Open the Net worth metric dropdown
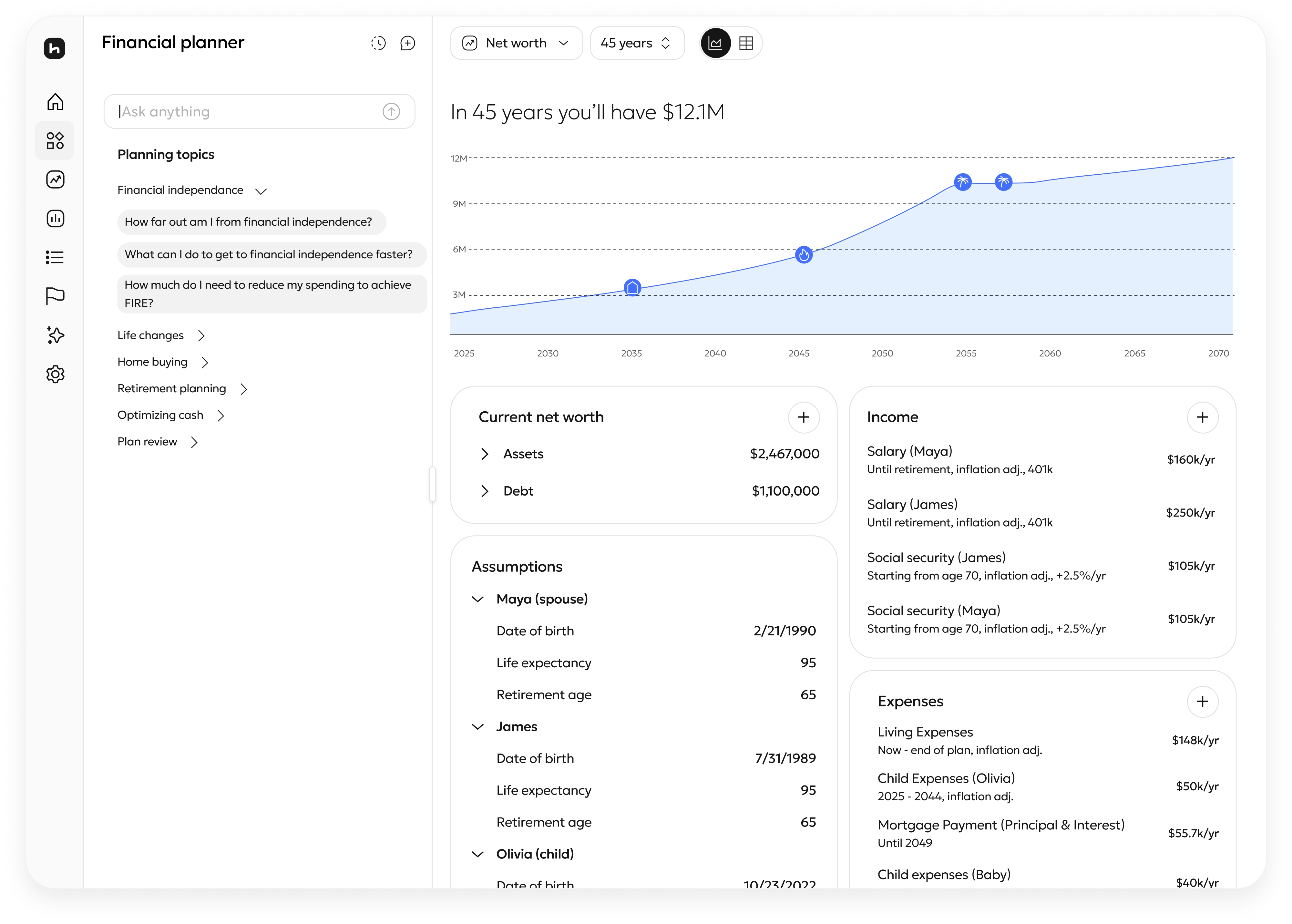The width and height of the screenshot is (1292, 924). pyautogui.click(x=516, y=43)
